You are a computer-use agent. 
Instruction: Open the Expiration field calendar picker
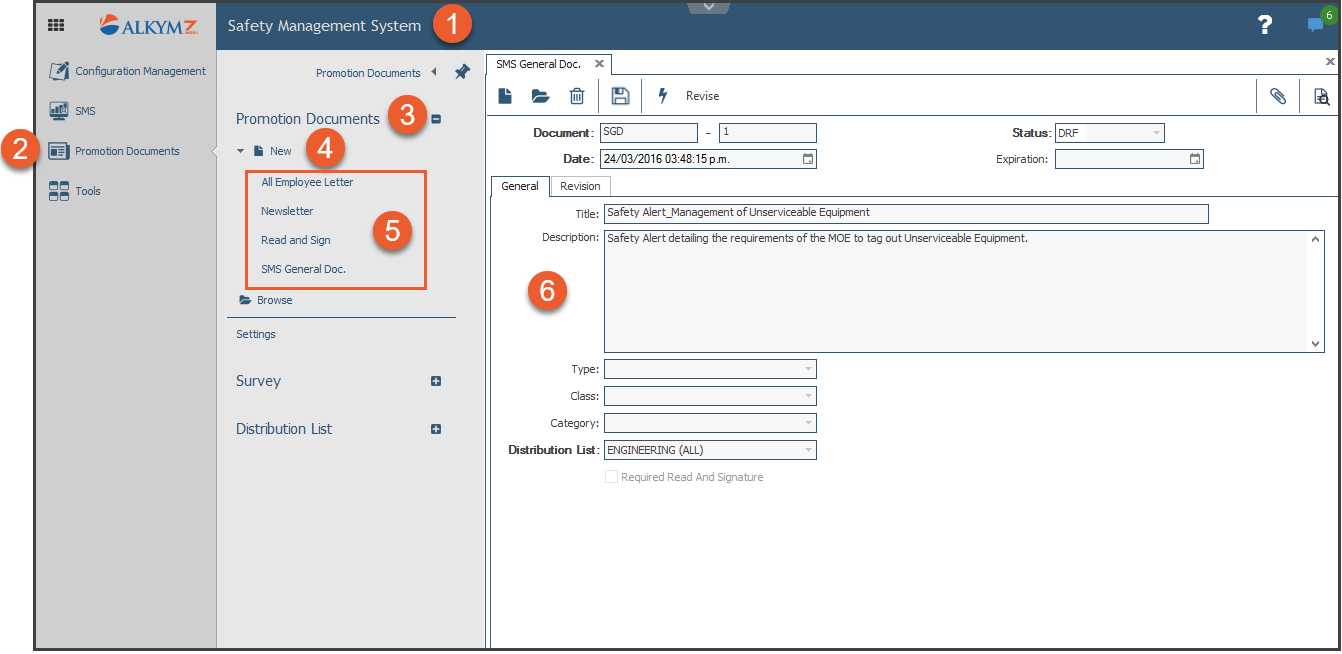pyautogui.click(x=1195, y=158)
